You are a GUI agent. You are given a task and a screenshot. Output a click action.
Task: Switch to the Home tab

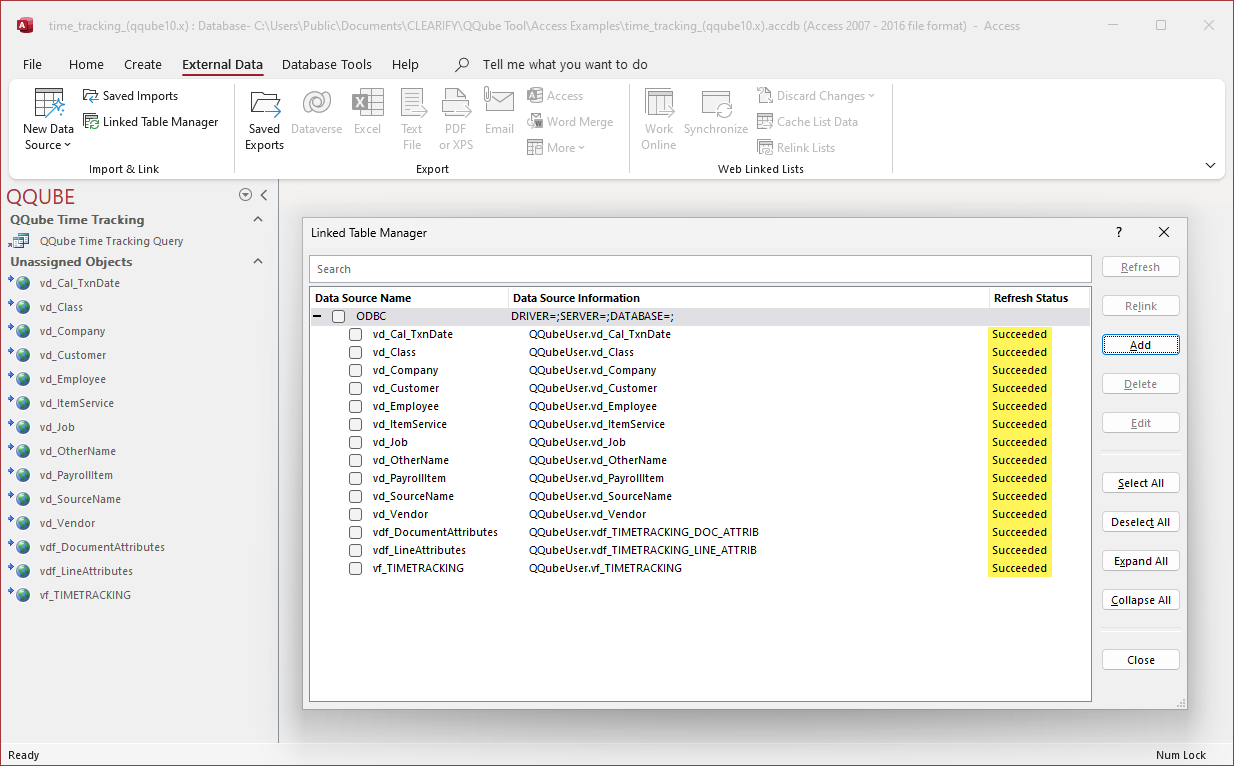pos(86,64)
